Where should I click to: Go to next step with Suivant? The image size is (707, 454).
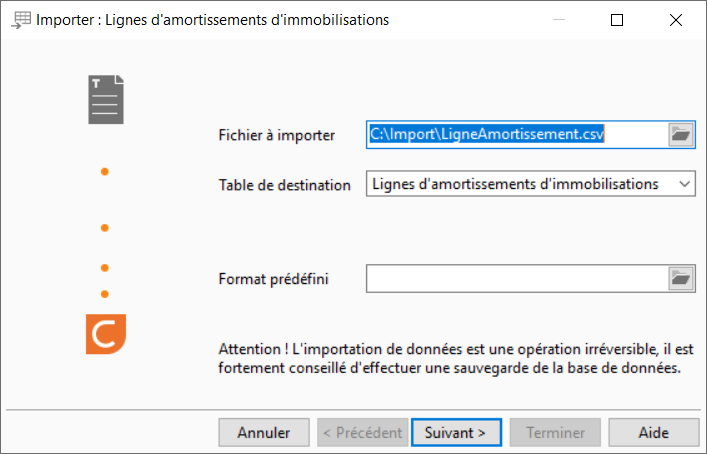coord(456,433)
